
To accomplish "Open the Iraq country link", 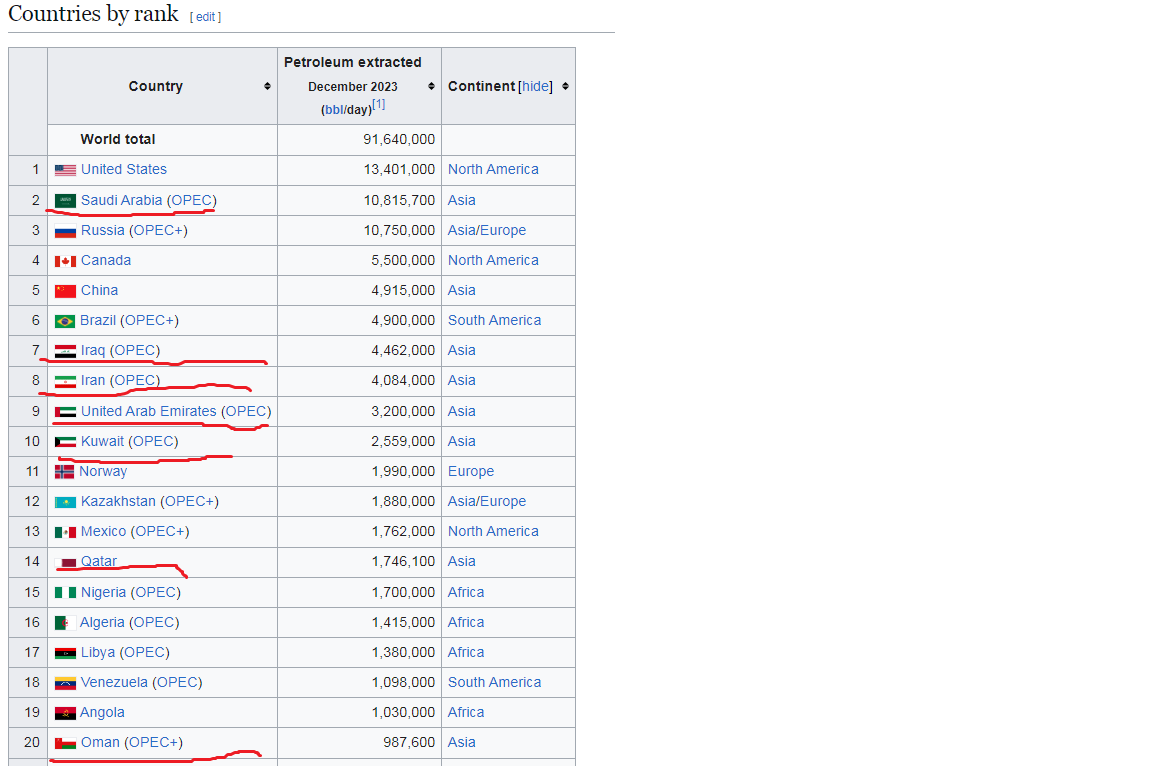I will [93, 351].
